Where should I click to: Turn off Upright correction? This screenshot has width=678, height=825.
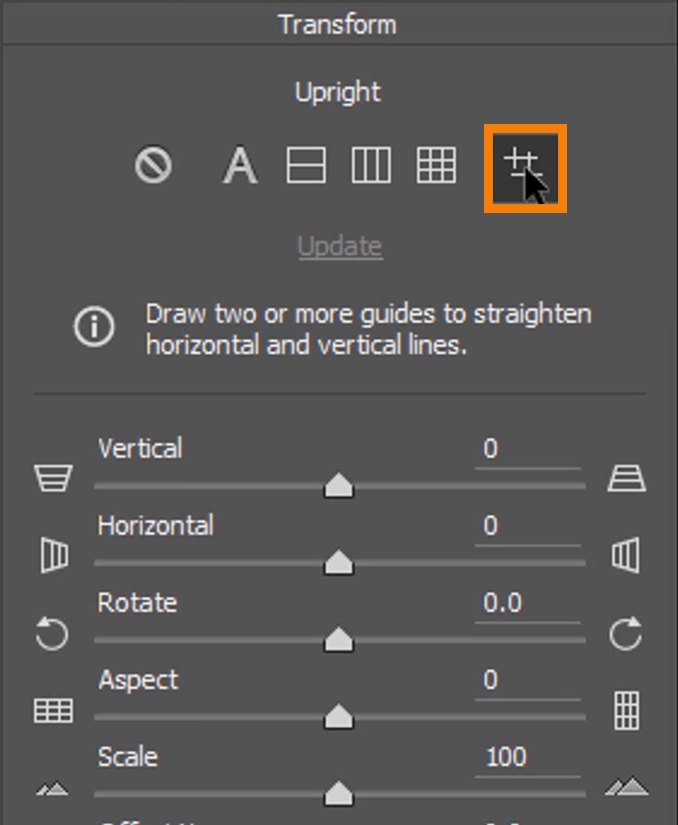[x=153, y=165]
